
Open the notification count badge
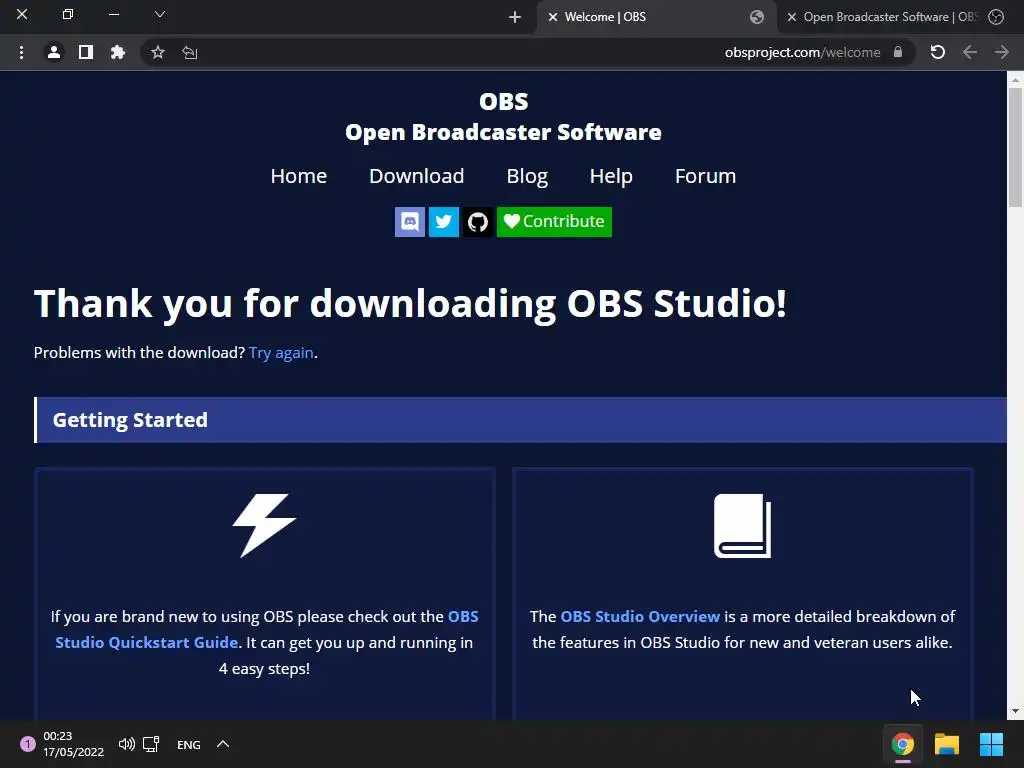[27, 744]
